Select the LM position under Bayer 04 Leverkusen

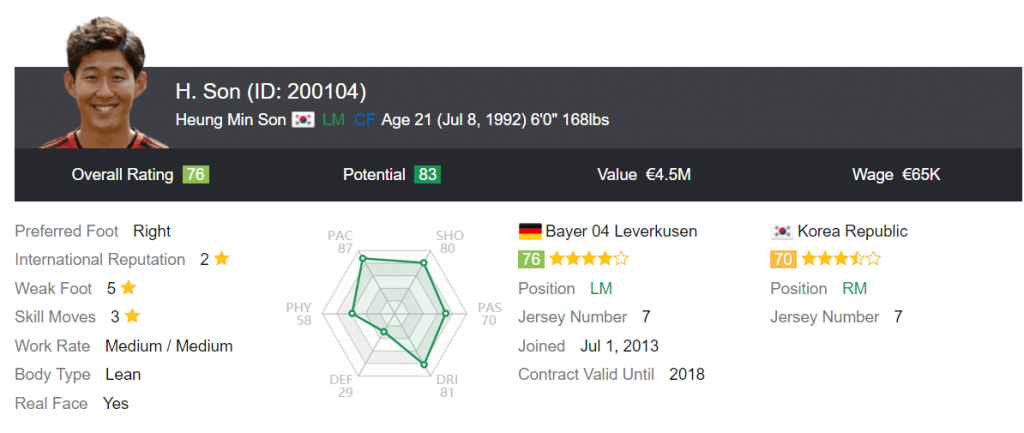(x=601, y=288)
